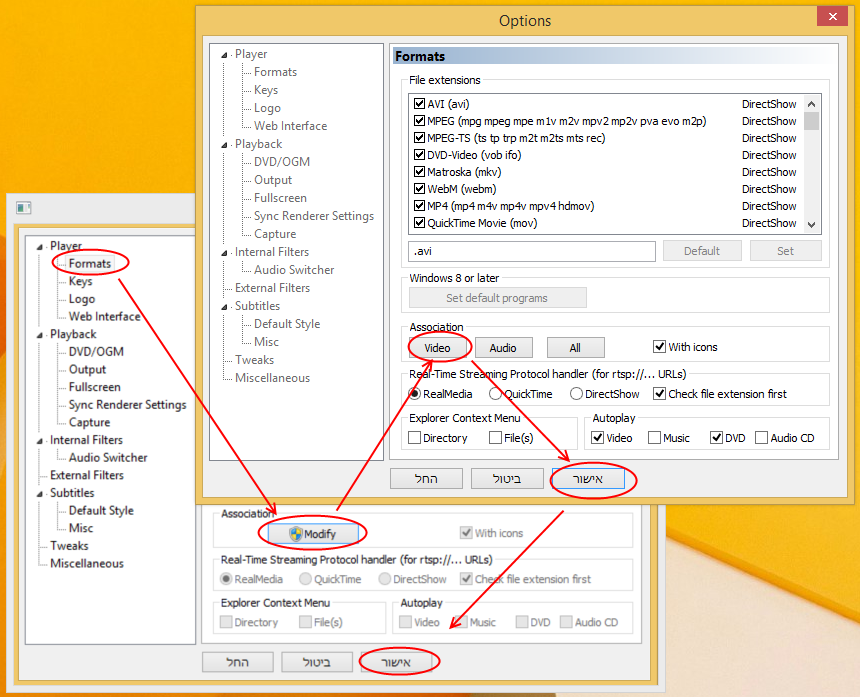Click the app icon in the background window's title bar

tap(24, 208)
